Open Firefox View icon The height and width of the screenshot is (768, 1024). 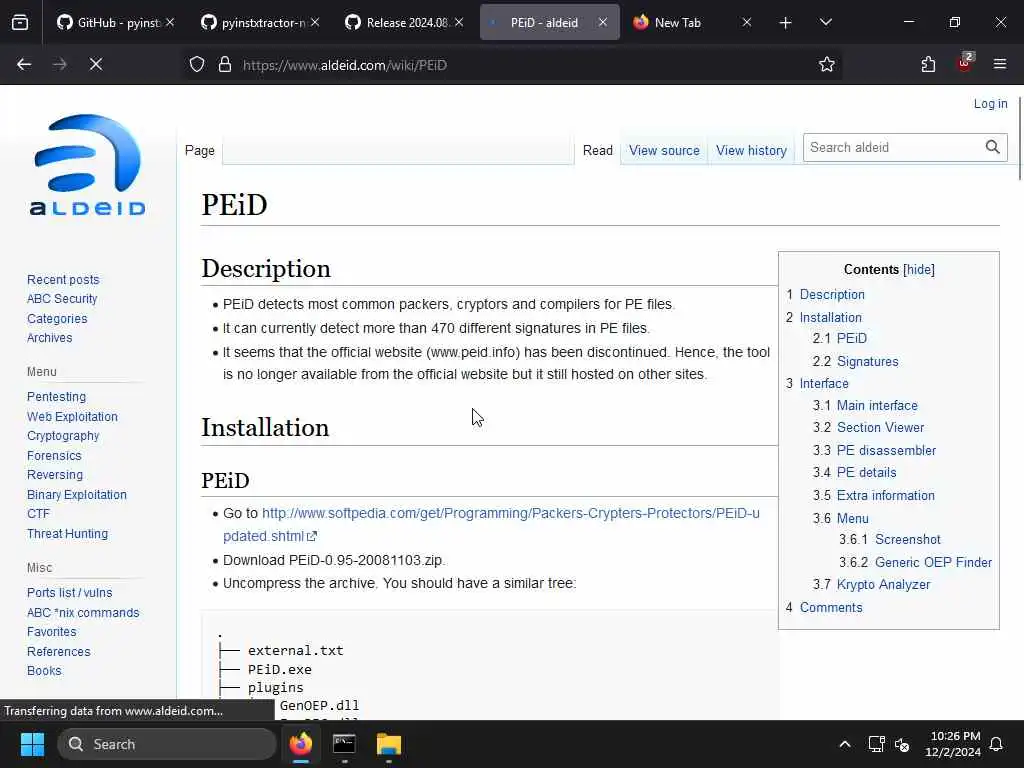tap(20, 23)
